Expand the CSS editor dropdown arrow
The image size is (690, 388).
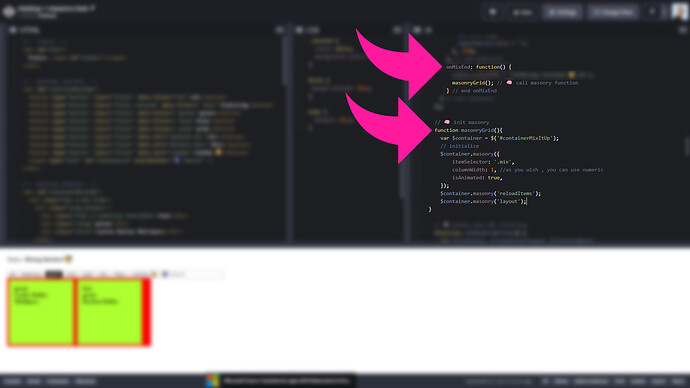click(397, 30)
